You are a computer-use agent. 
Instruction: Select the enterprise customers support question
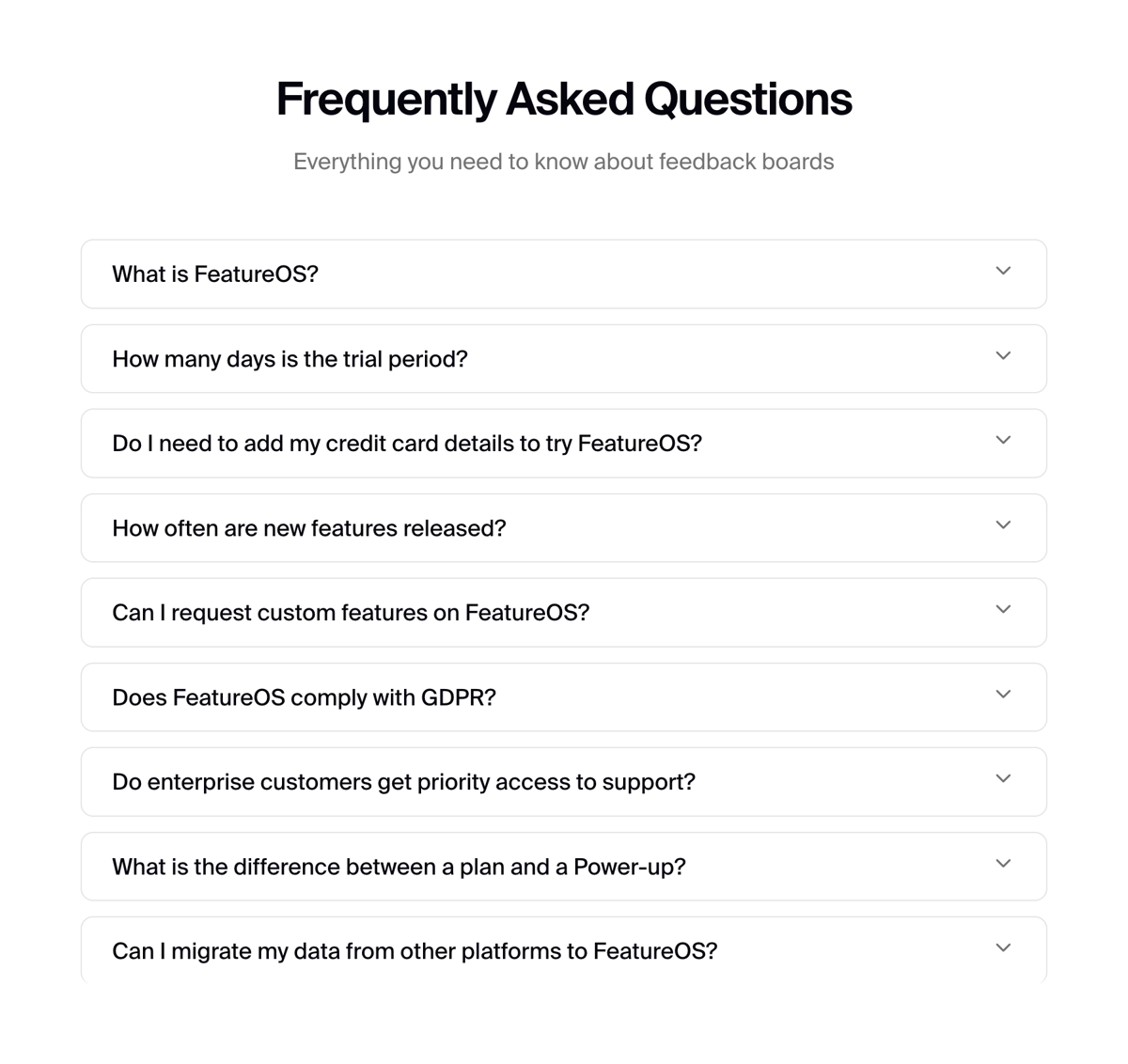pyautogui.click(x=404, y=781)
